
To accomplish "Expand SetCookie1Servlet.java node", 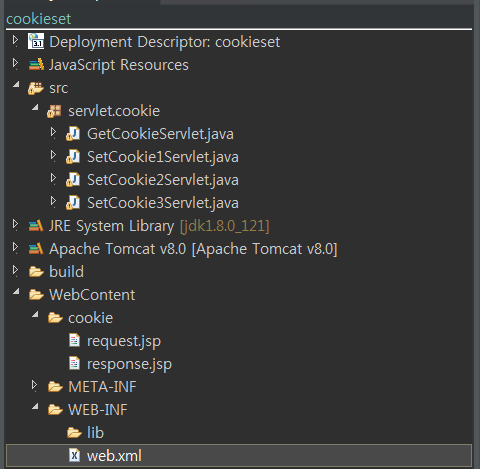I will [53, 155].
